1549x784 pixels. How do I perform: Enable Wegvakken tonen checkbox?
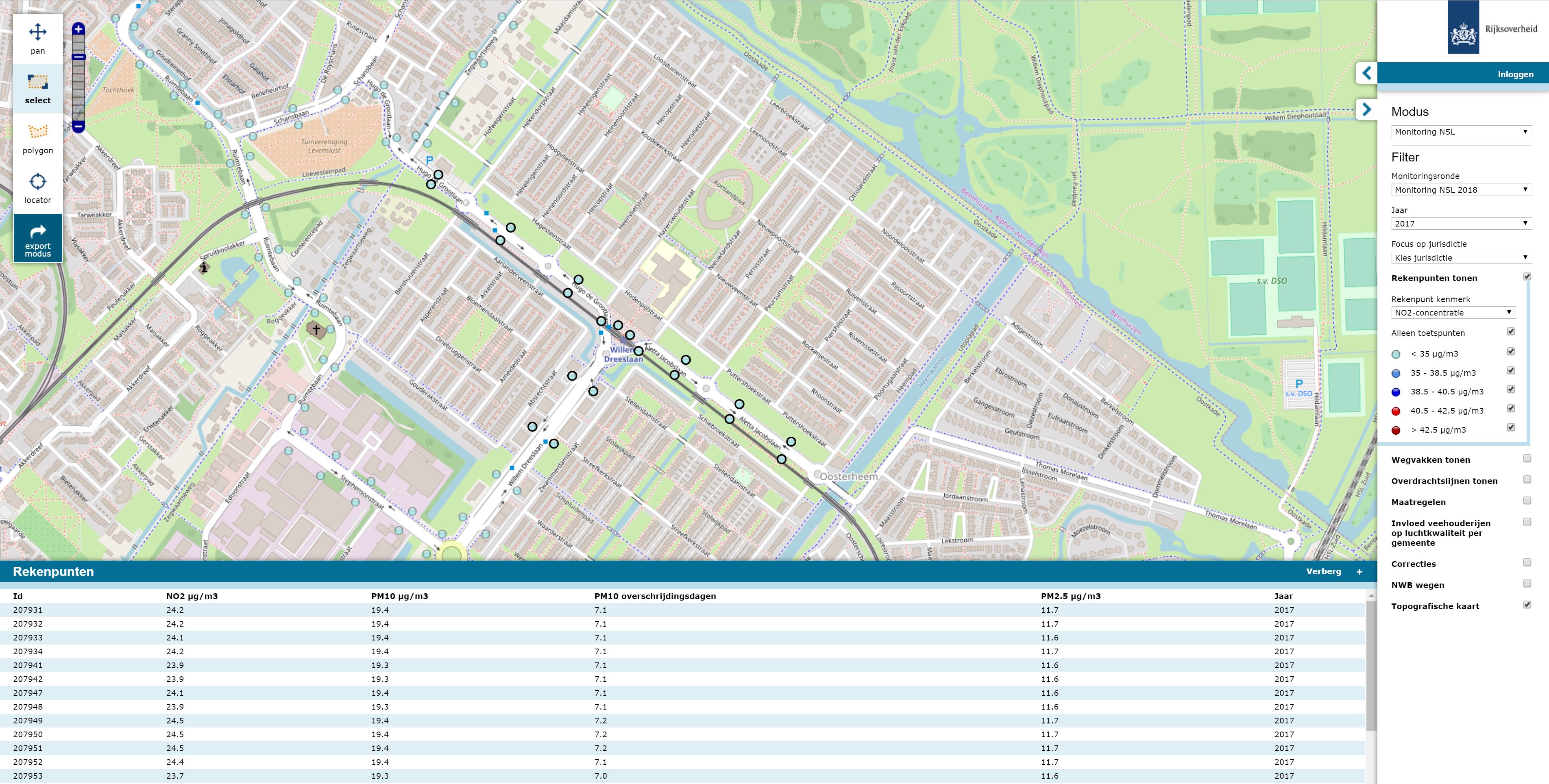pos(1527,459)
